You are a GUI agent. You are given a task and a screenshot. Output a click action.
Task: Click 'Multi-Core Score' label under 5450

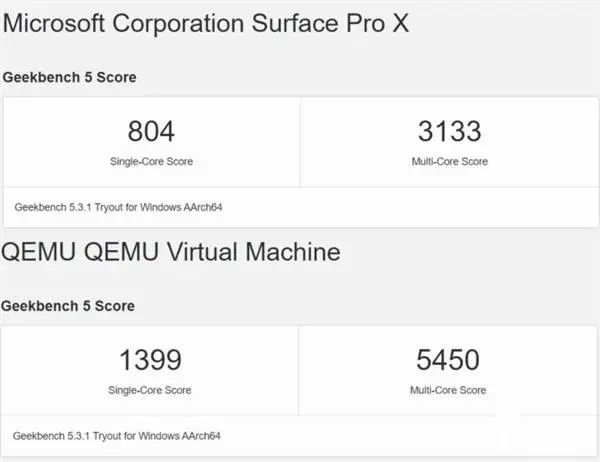(447, 390)
